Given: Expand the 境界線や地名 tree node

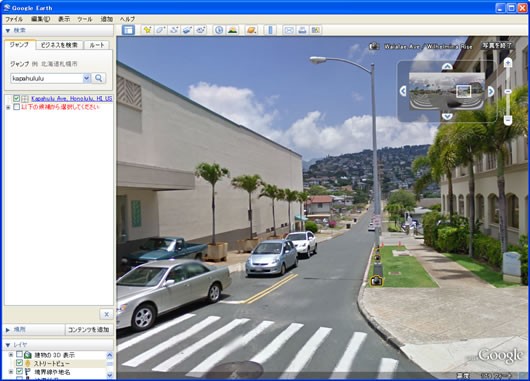Looking at the screenshot, I should 10,372.
